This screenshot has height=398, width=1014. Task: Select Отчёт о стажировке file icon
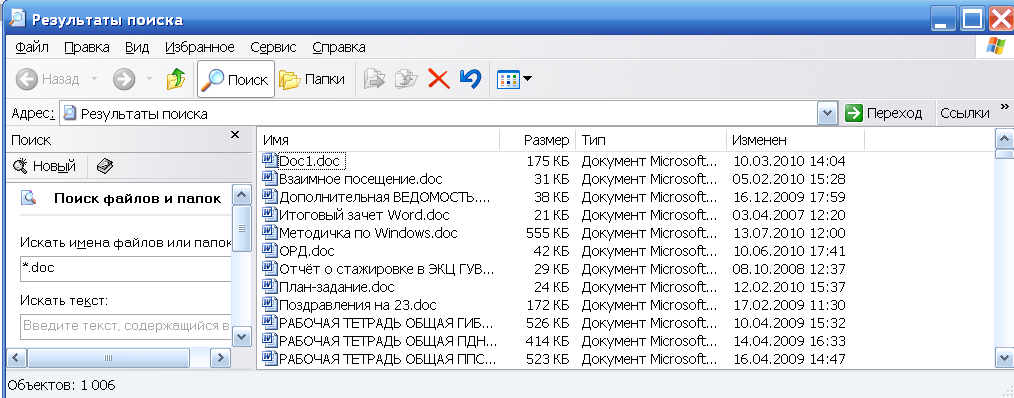pyautogui.click(x=269, y=269)
